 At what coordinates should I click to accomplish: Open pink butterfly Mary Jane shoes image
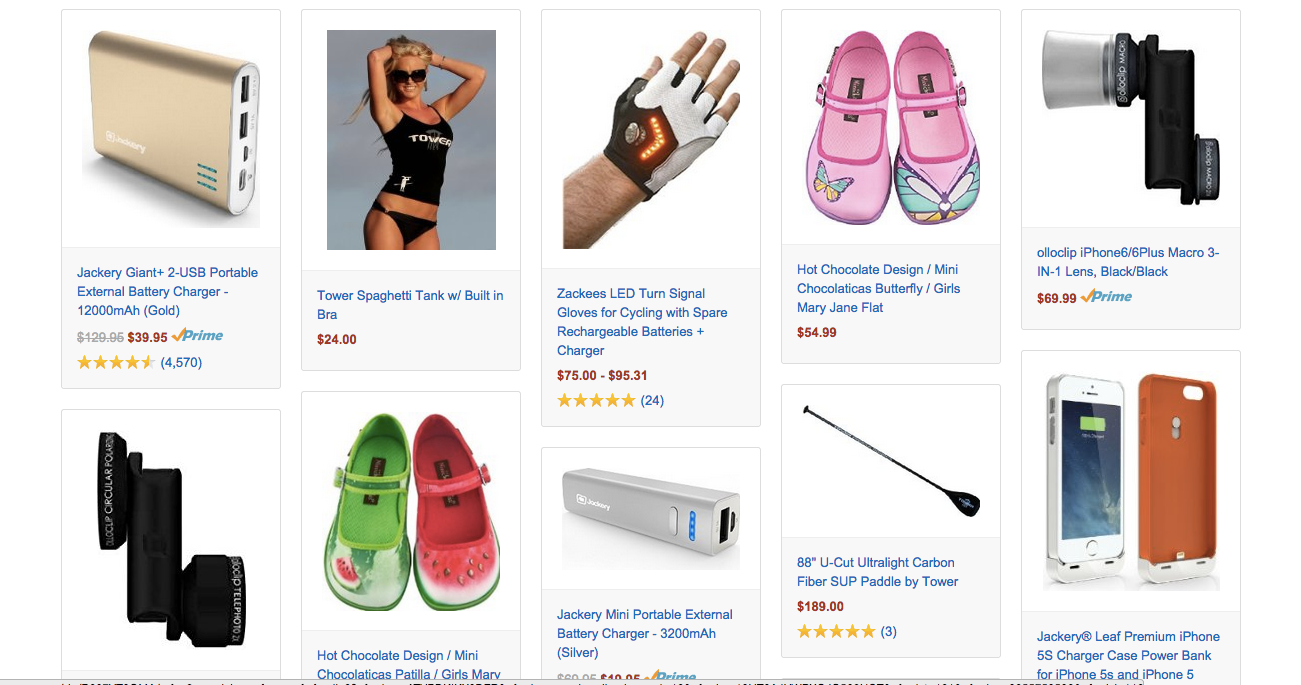[x=891, y=127]
